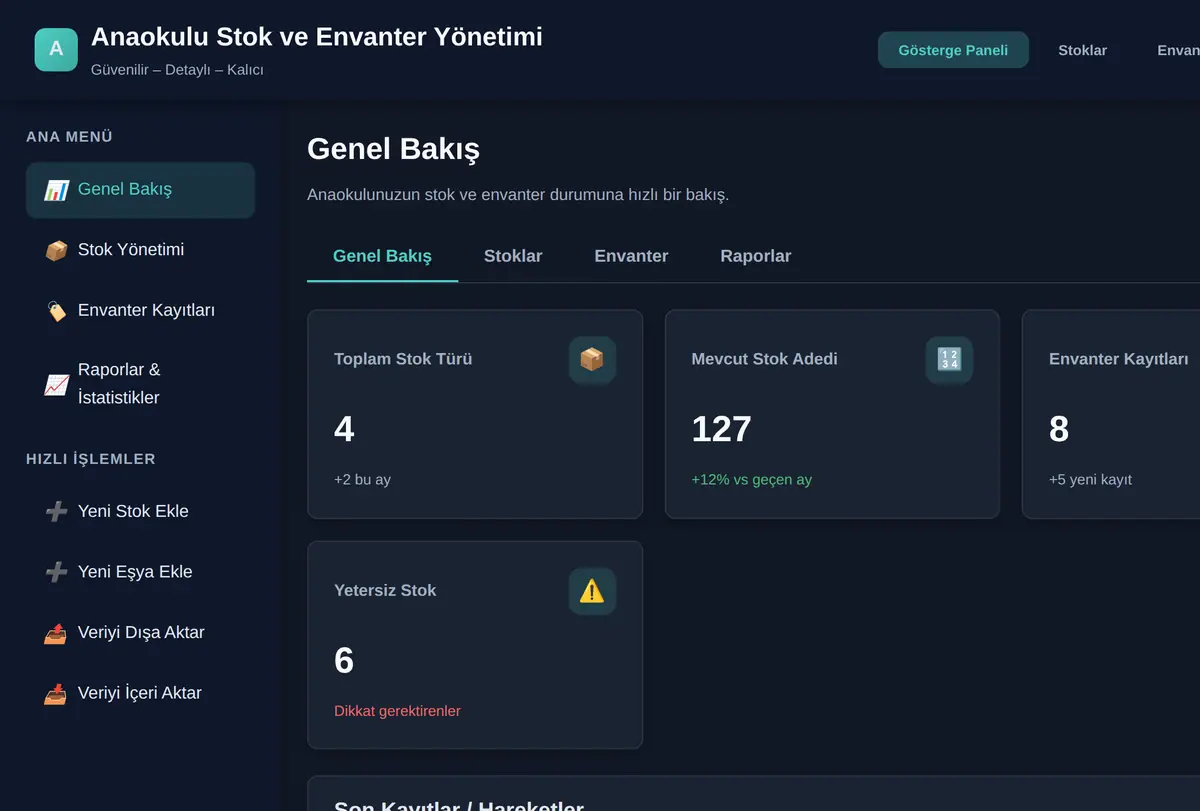This screenshot has height=811, width=1200.
Task: Select the Stok Yönetimi box icon
Action: [x=56, y=250]
